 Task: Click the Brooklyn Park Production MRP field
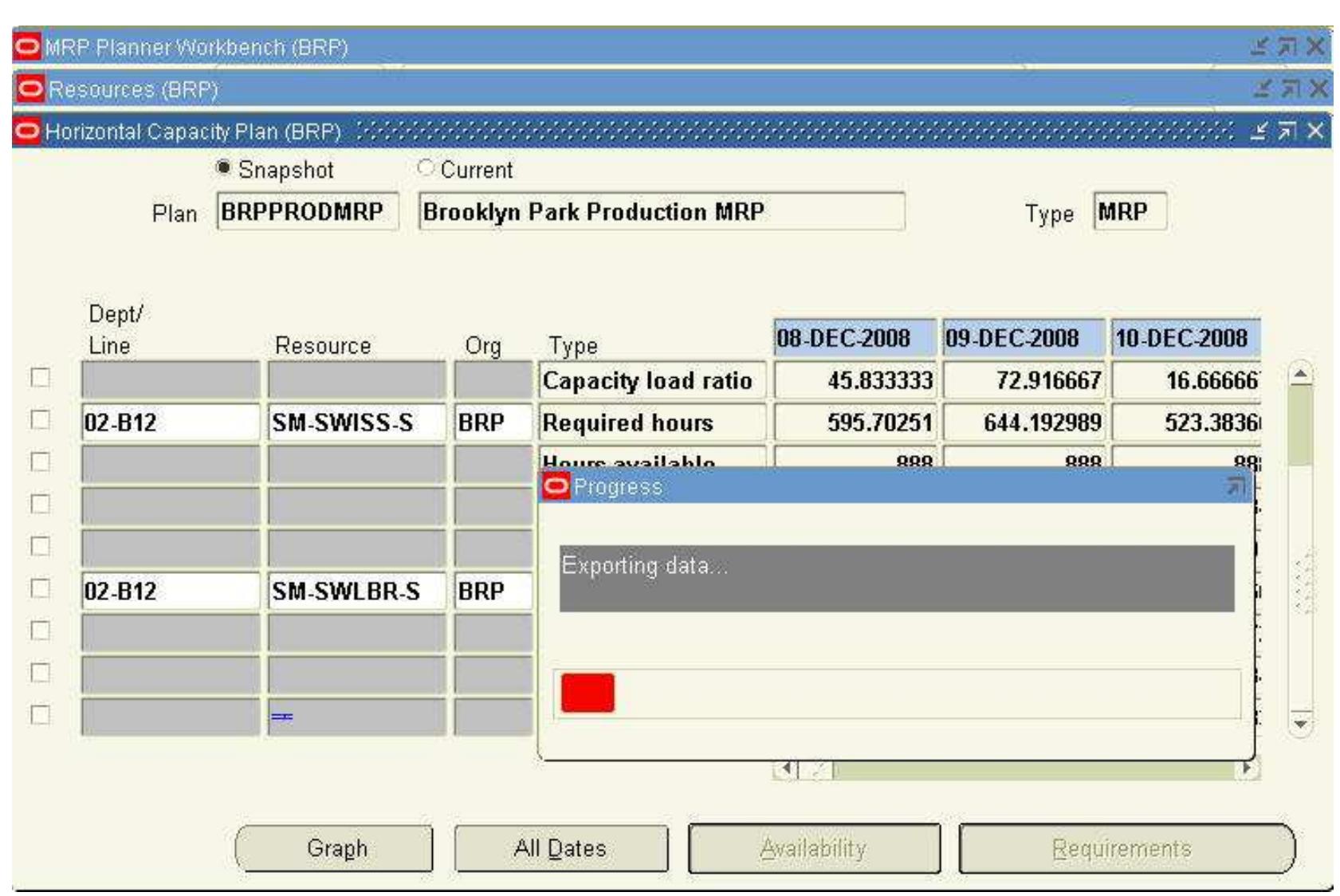pyautogui.click(x=662, y=211)
